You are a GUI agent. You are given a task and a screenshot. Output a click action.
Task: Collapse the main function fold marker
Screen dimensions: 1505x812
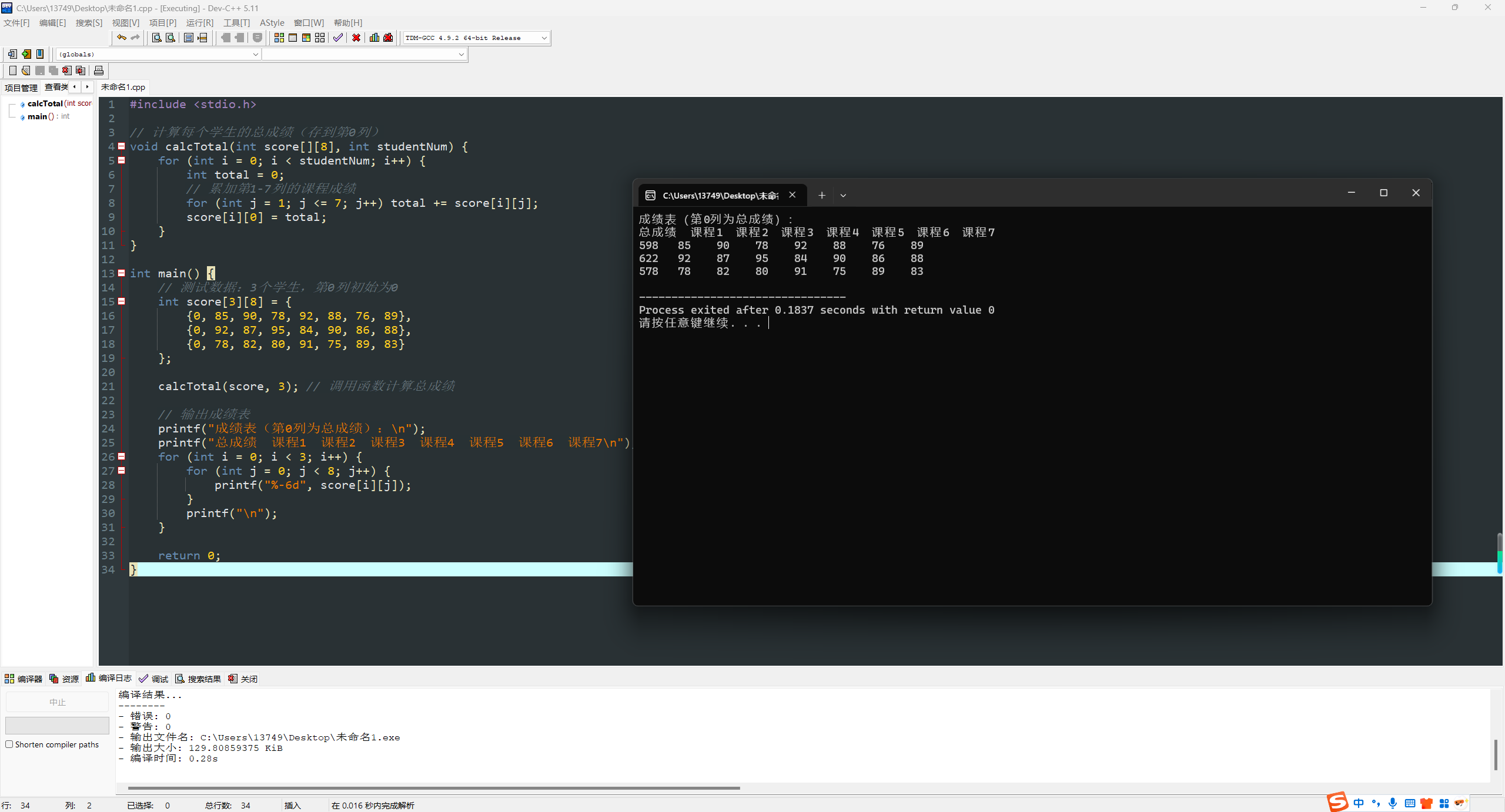[x=122, y=273]
